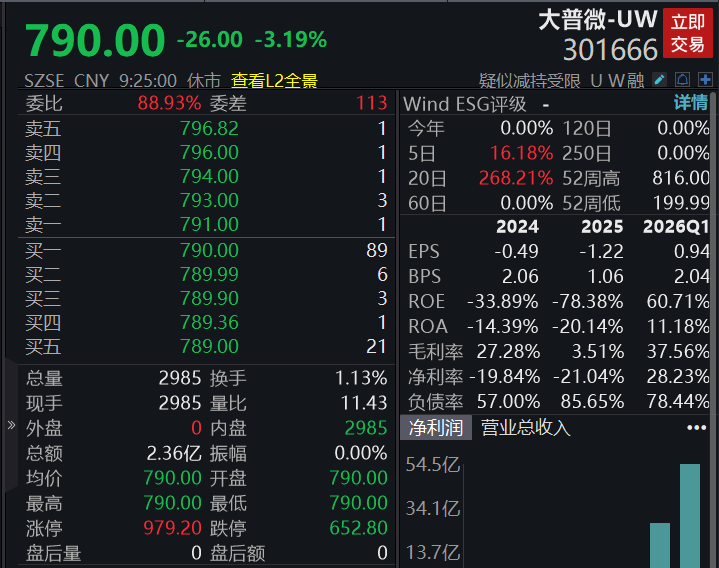Click 买一 volume 89
The height and width of the screenshot is (568, 719).
click(x=377, y=250)
